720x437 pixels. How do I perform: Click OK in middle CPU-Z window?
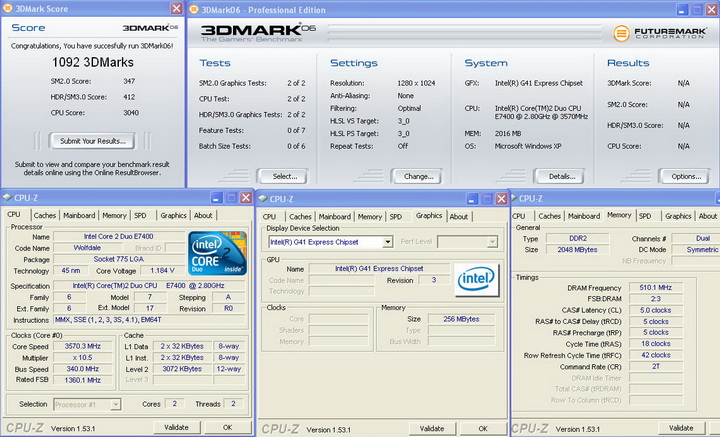(x=483, y=428)
